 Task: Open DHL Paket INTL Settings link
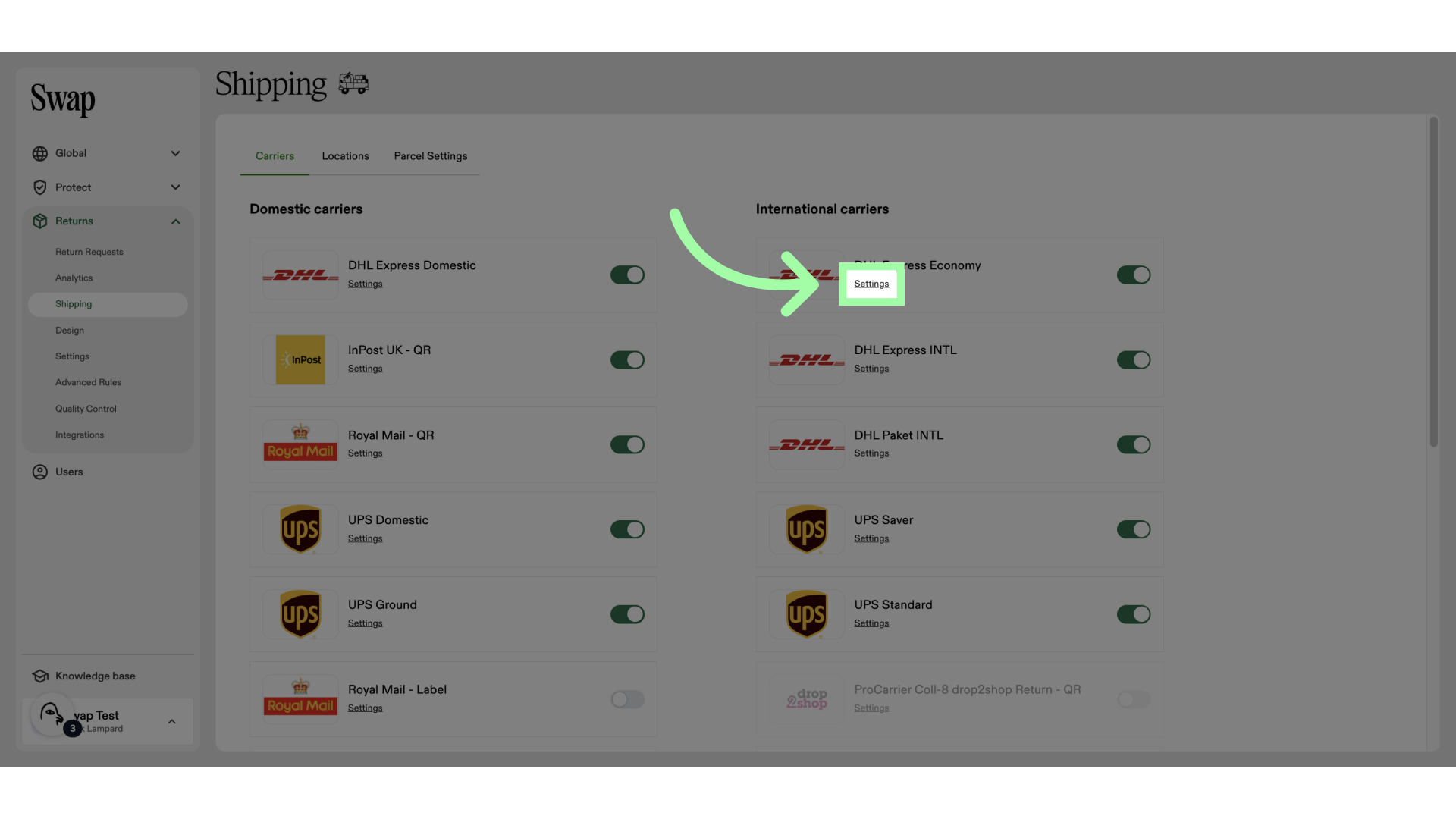871,453
